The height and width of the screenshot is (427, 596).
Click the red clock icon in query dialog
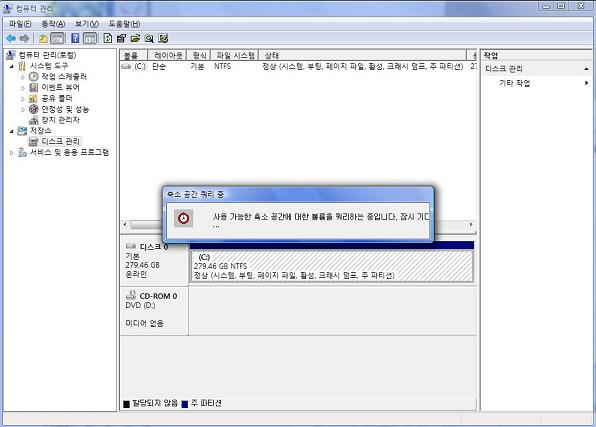click(184, 218)
